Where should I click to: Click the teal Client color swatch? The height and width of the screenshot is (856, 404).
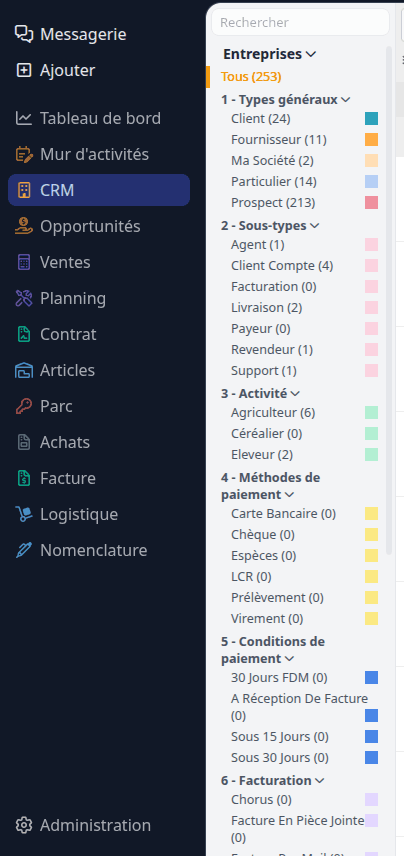(x=372, y=119)
